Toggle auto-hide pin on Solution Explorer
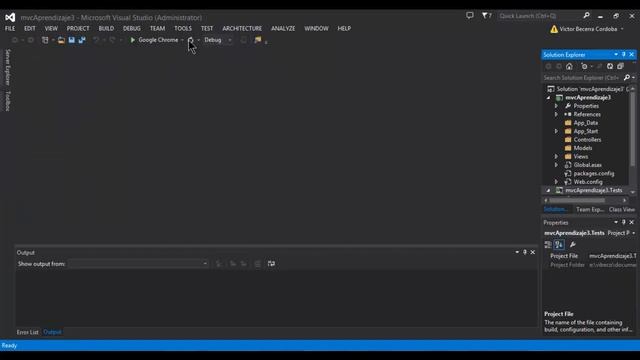640x360 pixels. [x=624, y=54]
